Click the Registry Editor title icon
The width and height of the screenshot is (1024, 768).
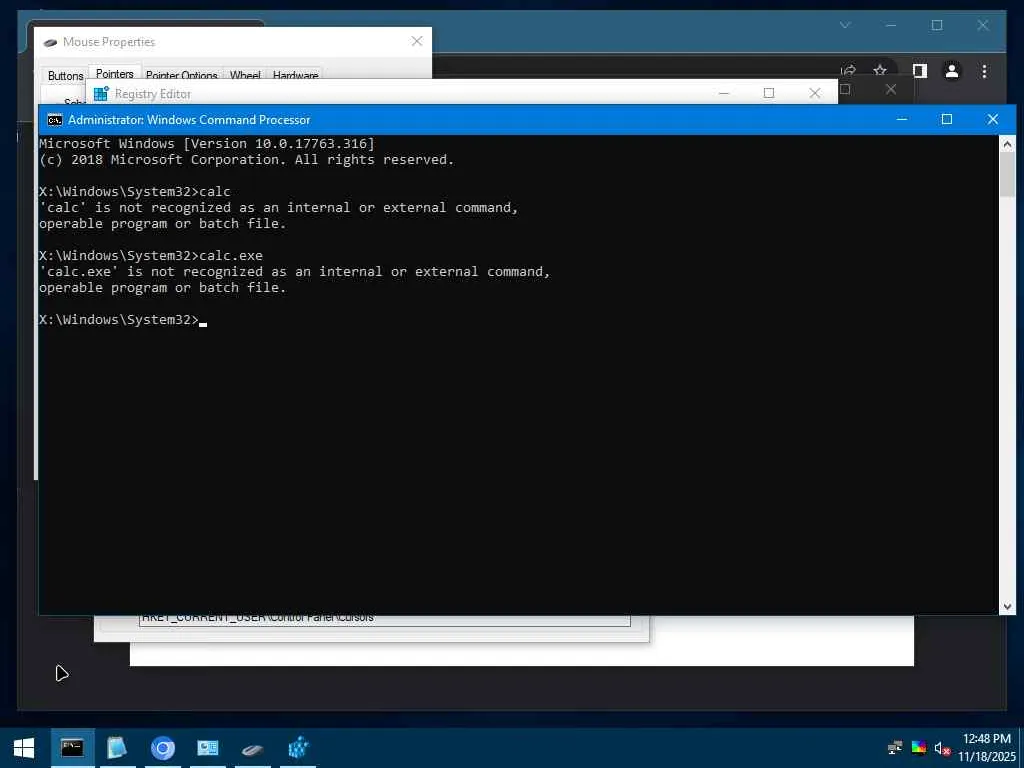click(101, 93)
